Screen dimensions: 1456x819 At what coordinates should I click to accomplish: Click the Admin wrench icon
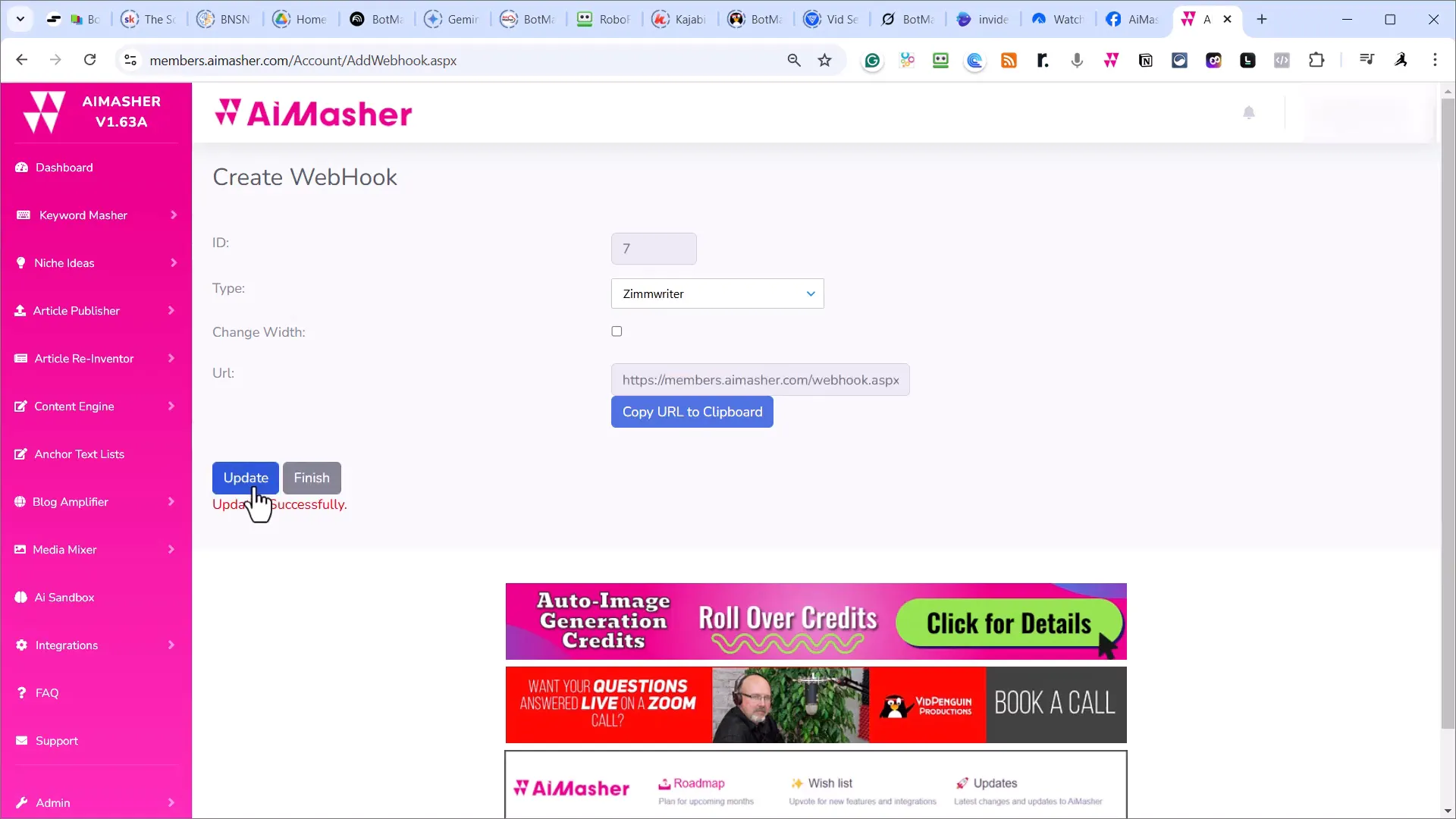click(21, 803)
